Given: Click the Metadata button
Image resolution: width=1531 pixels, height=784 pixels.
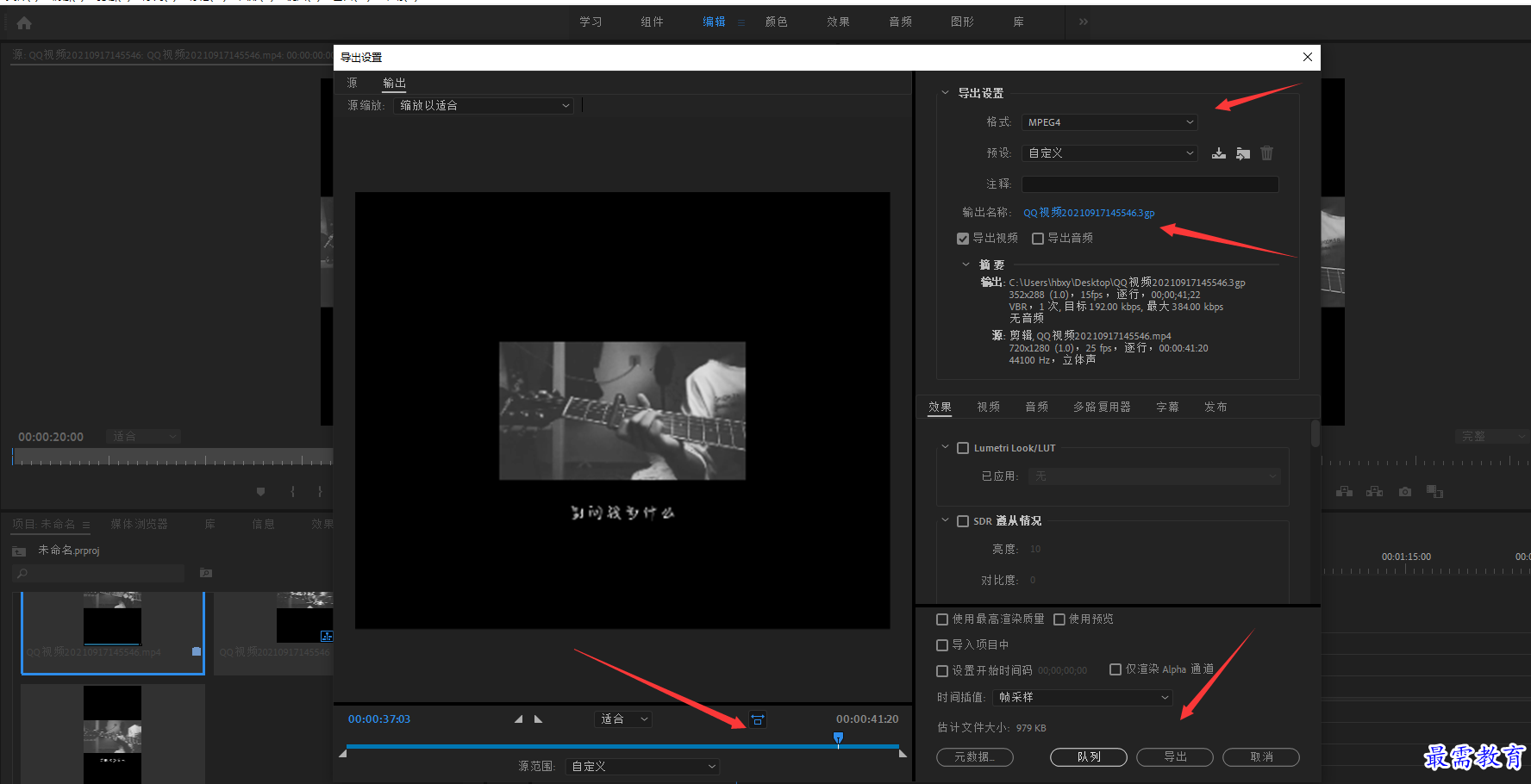Looking at the screenshot, I should click(x=975, y=757).
